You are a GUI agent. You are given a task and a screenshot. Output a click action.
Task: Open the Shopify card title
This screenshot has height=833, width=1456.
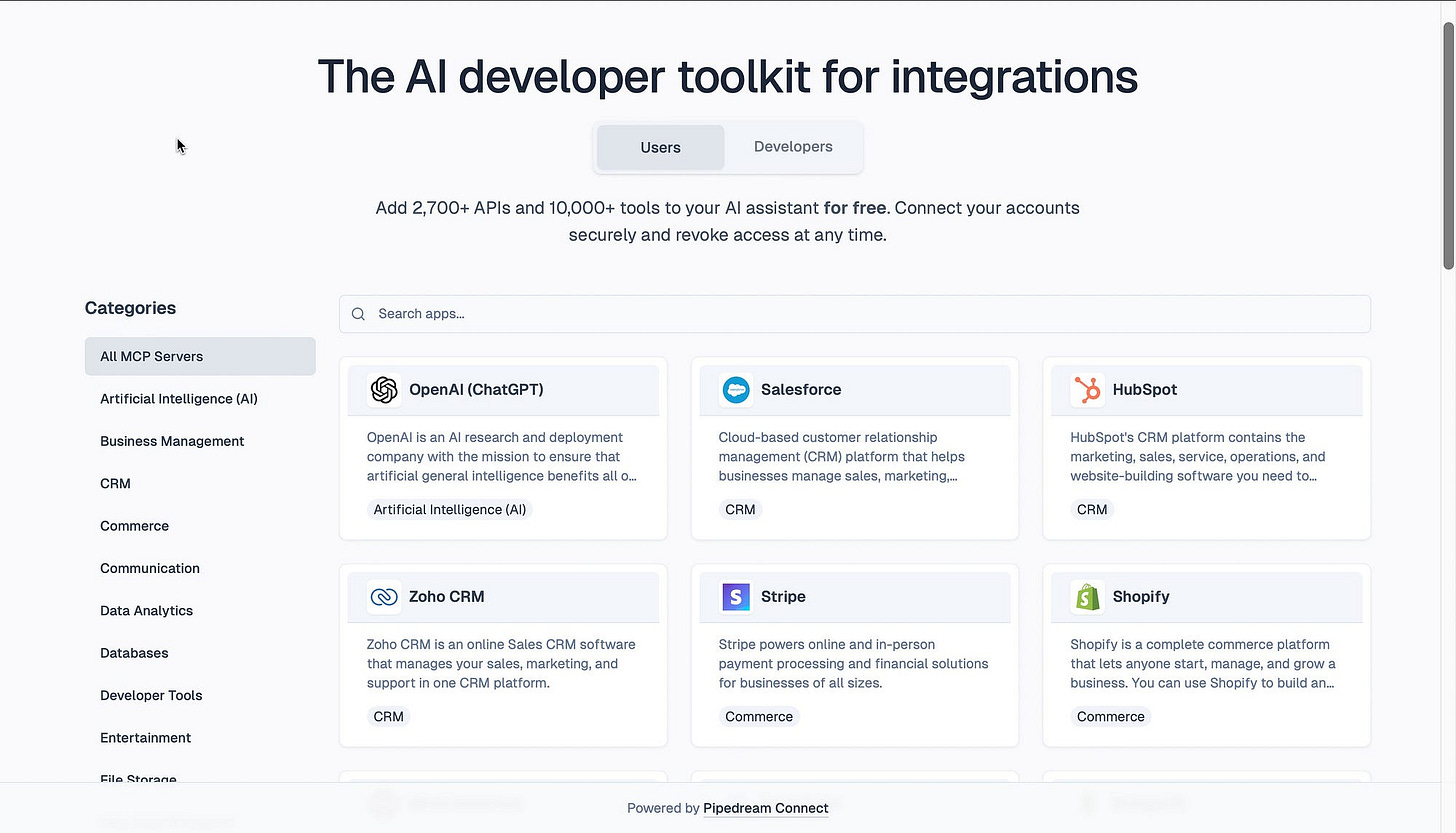point(1141,597)
